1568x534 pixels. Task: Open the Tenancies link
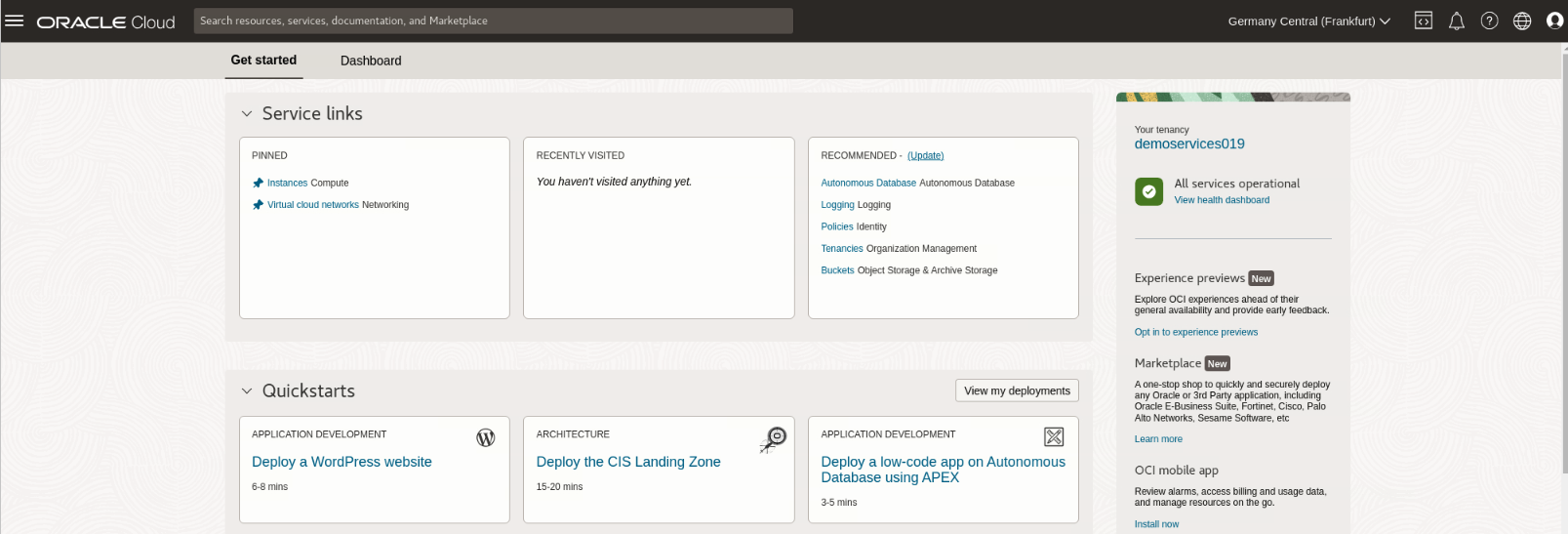pos(842,249)
